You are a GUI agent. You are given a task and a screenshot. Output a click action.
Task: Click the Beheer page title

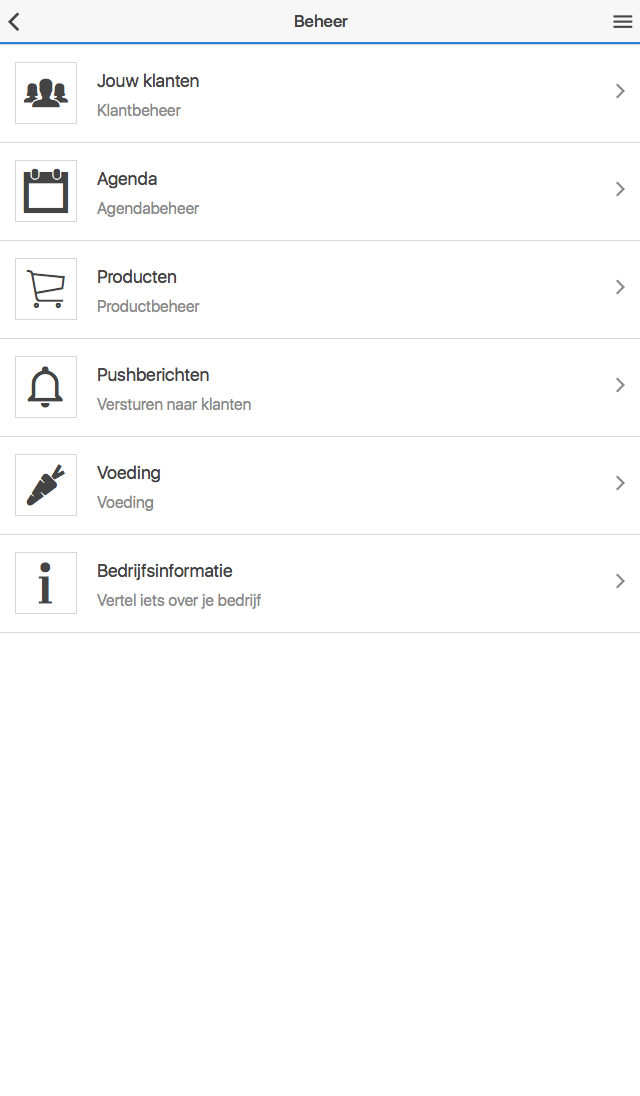tap(321, 22)
